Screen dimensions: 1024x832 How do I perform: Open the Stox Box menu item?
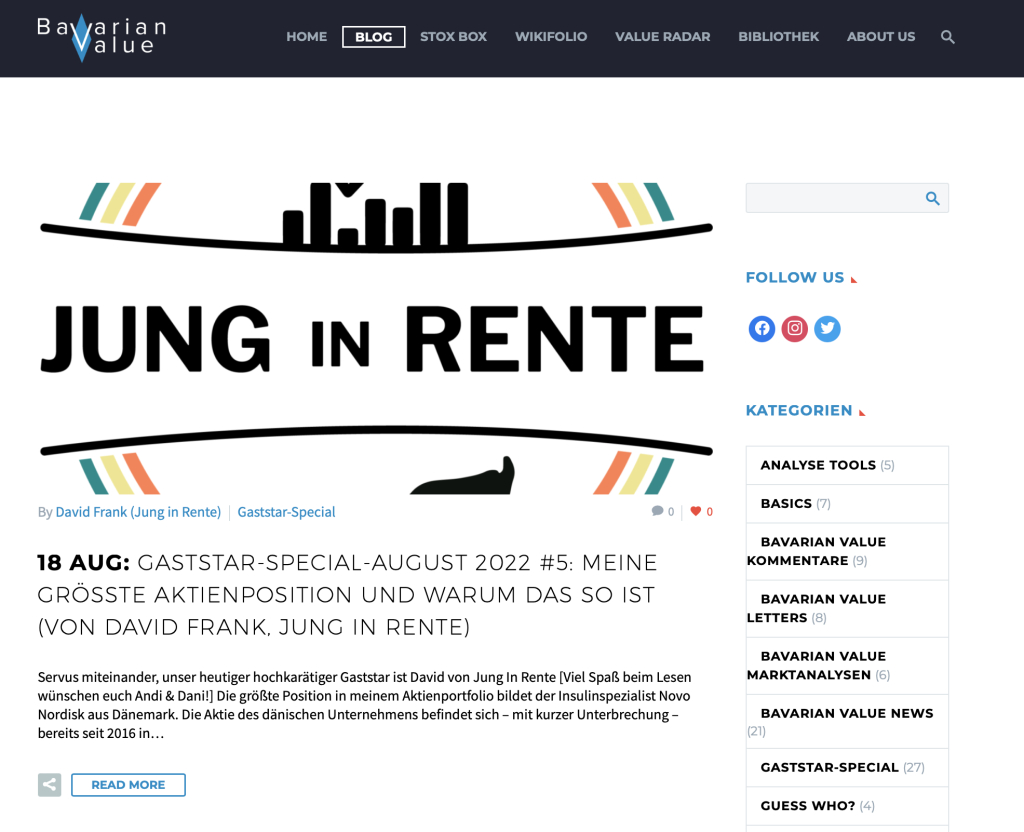click(453, 37)
